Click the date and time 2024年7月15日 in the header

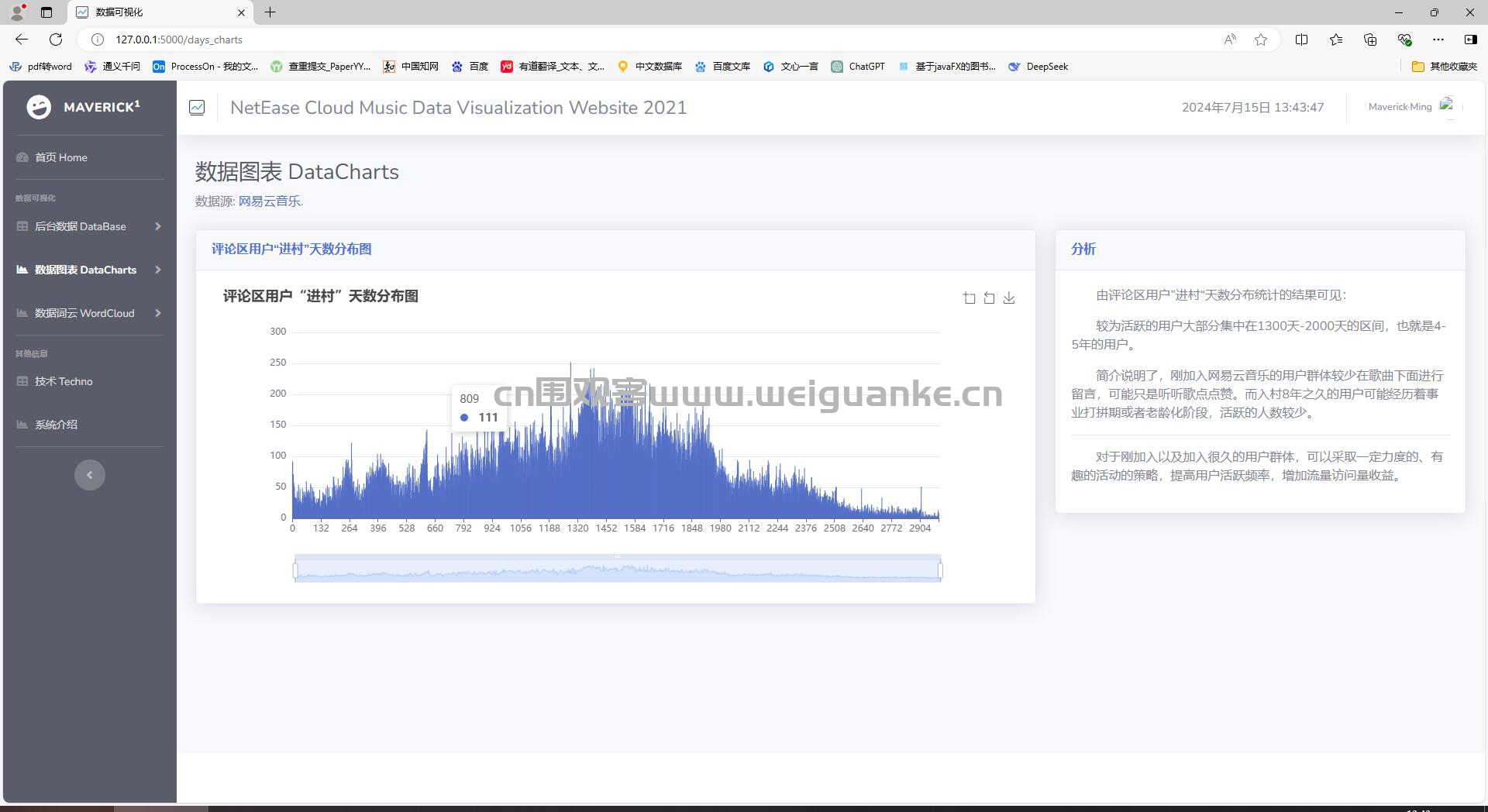1252,108
